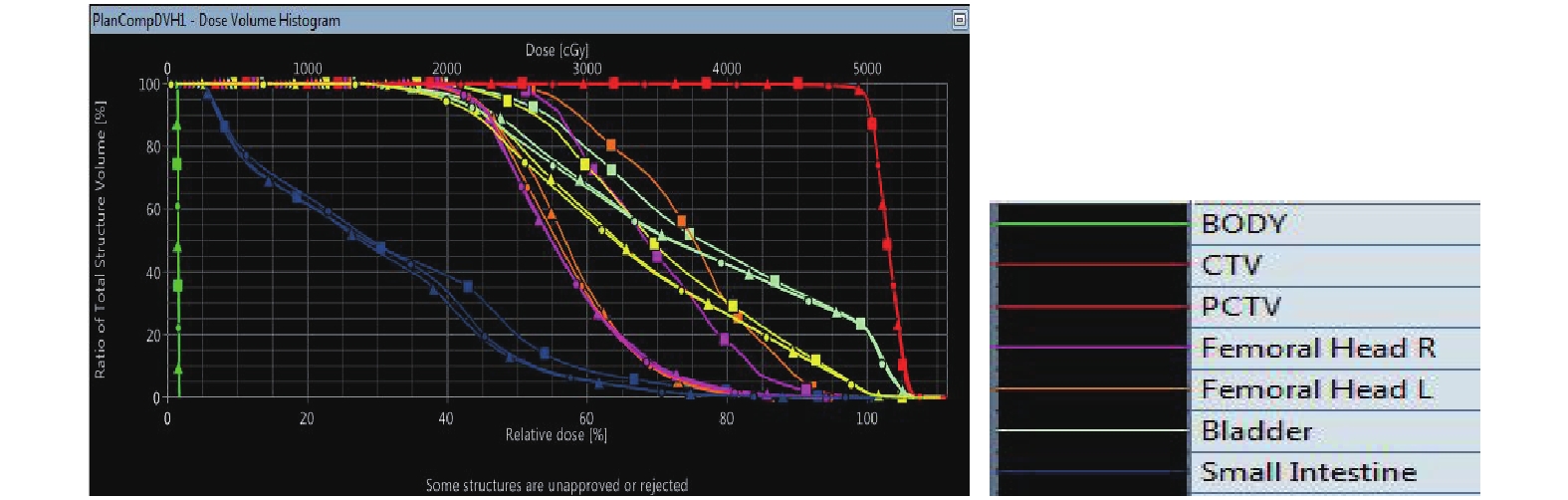This screenshot has width=1568, height=500.
Task: Select the BODY entry in the legend
Action: (1243, 224)
